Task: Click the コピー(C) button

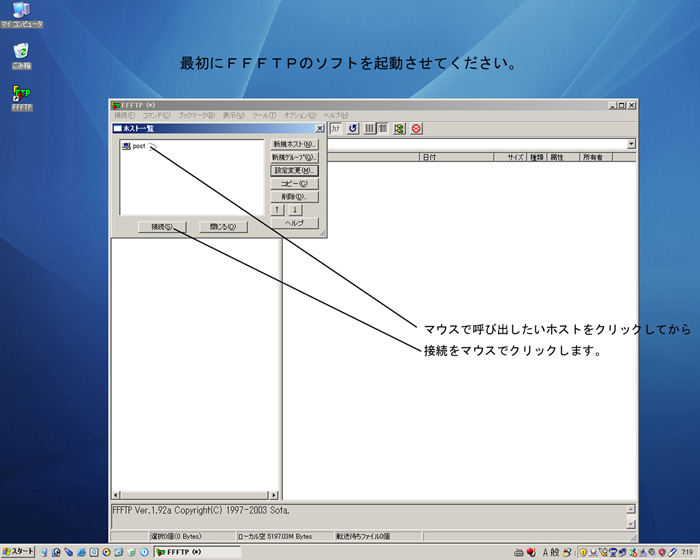Action: tap(295, 184)
